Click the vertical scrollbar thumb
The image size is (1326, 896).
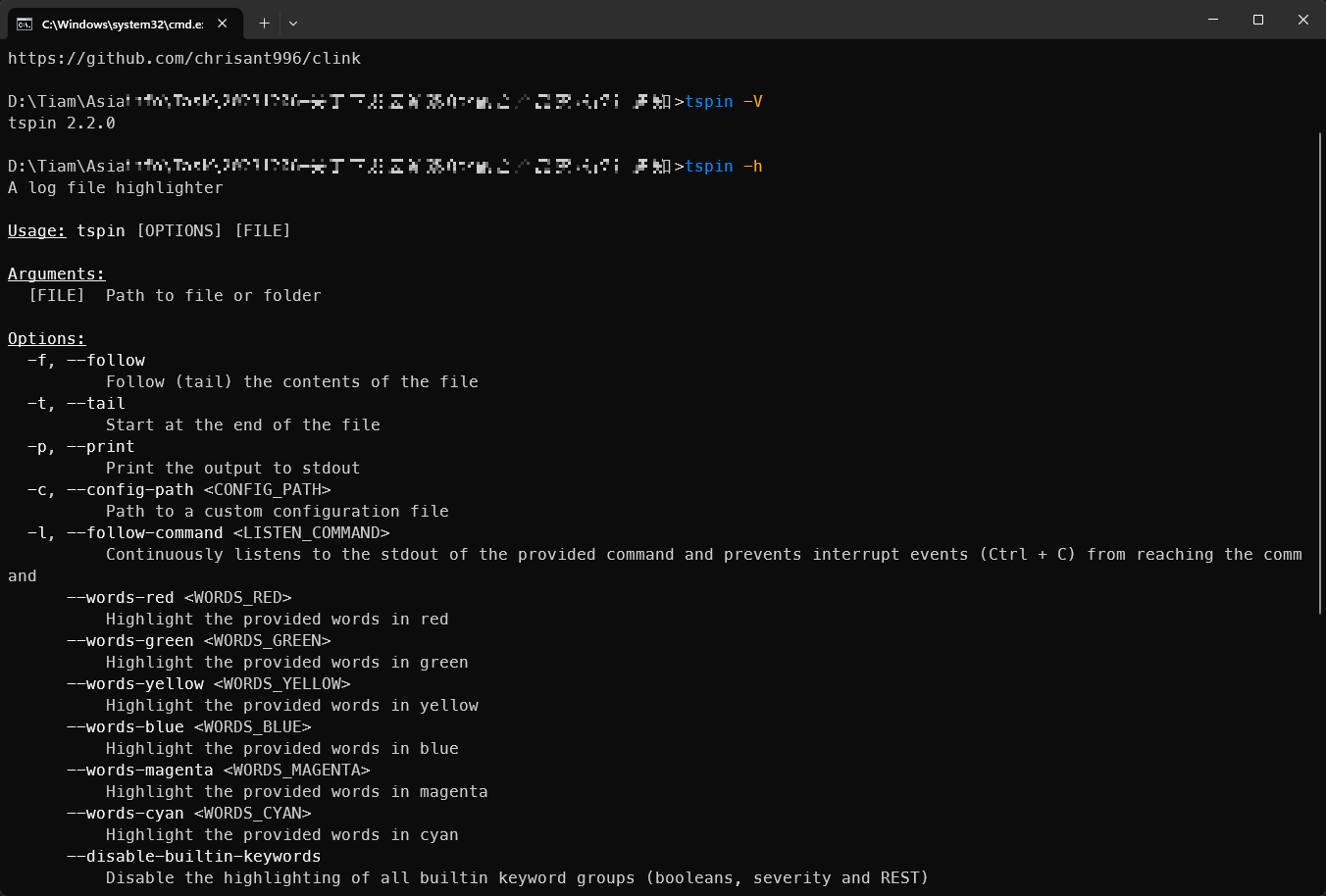pos(1320,373)
